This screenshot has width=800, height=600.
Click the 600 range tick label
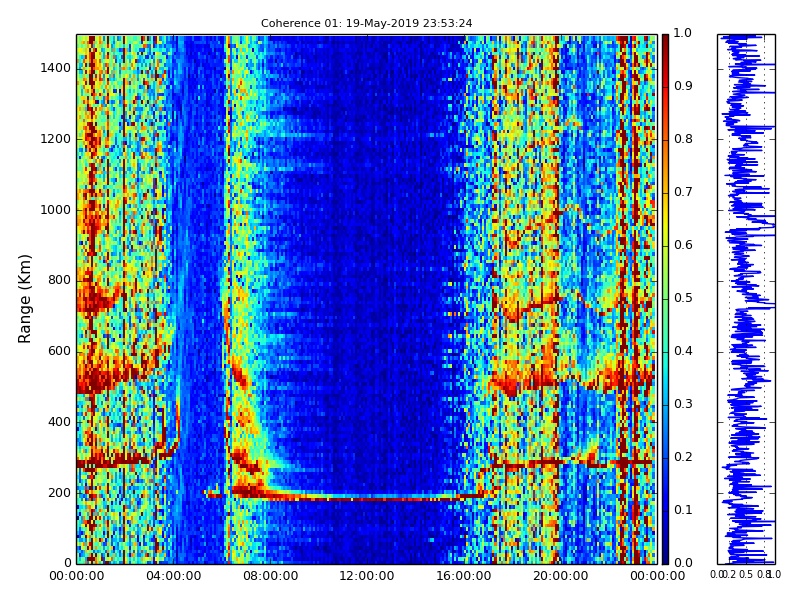60,351
